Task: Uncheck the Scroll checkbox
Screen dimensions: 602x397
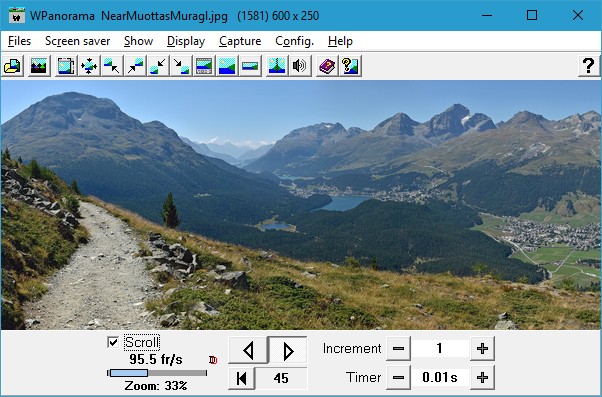Action: point(113,342)
